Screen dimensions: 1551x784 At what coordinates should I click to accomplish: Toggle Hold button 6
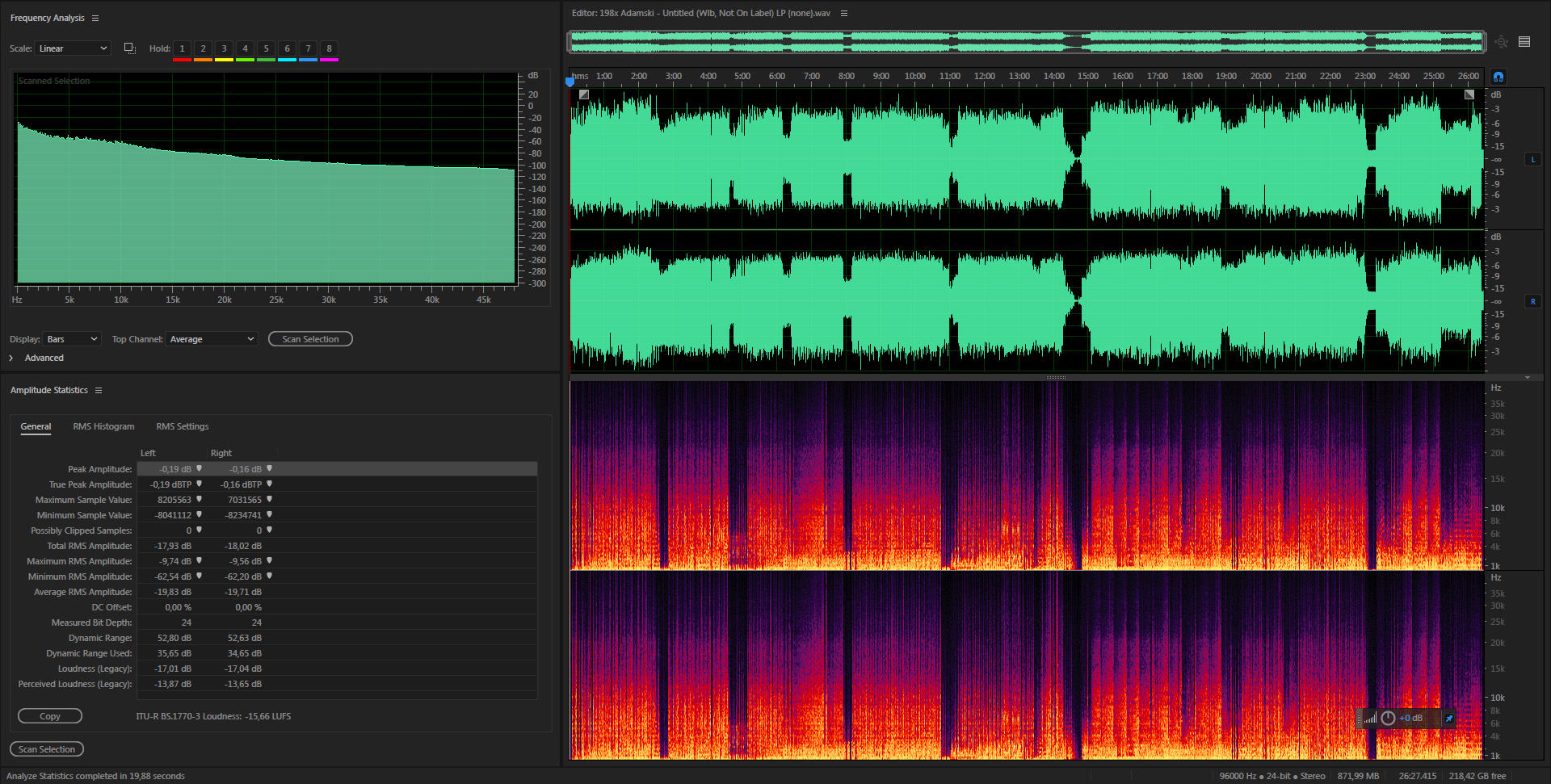pos(287,48)
